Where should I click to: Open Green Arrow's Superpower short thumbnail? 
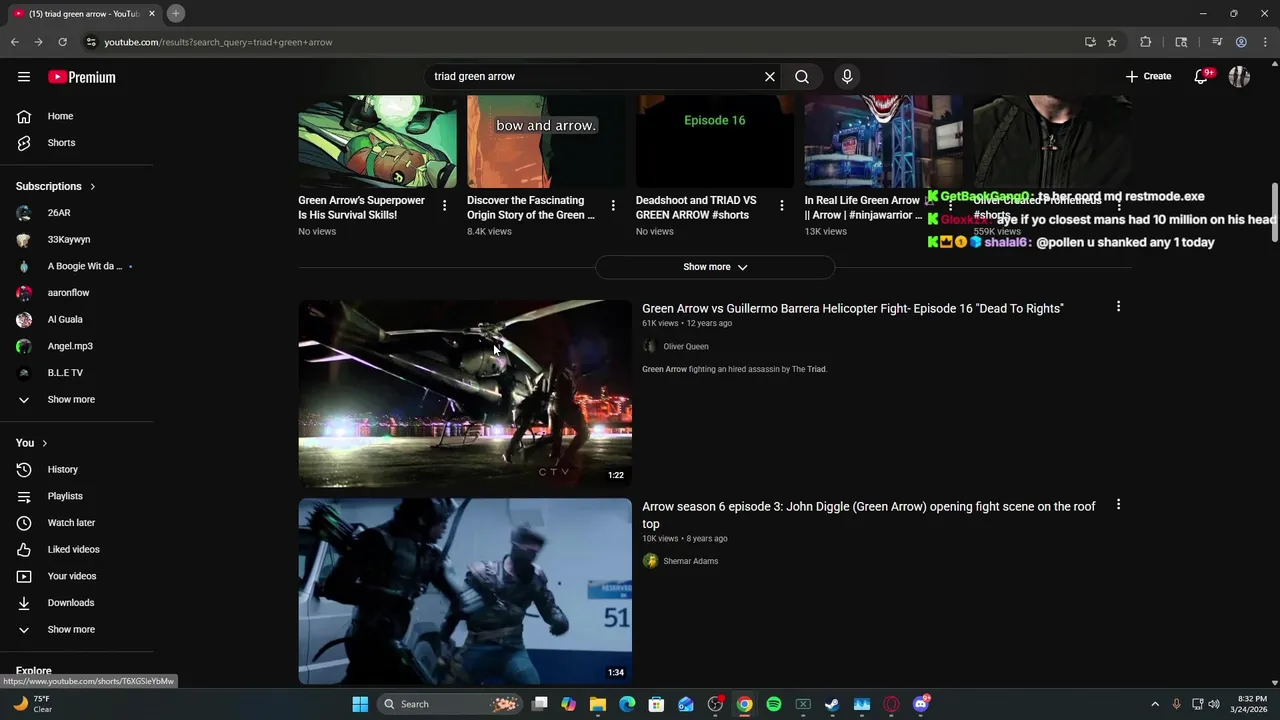click(377, 141)
